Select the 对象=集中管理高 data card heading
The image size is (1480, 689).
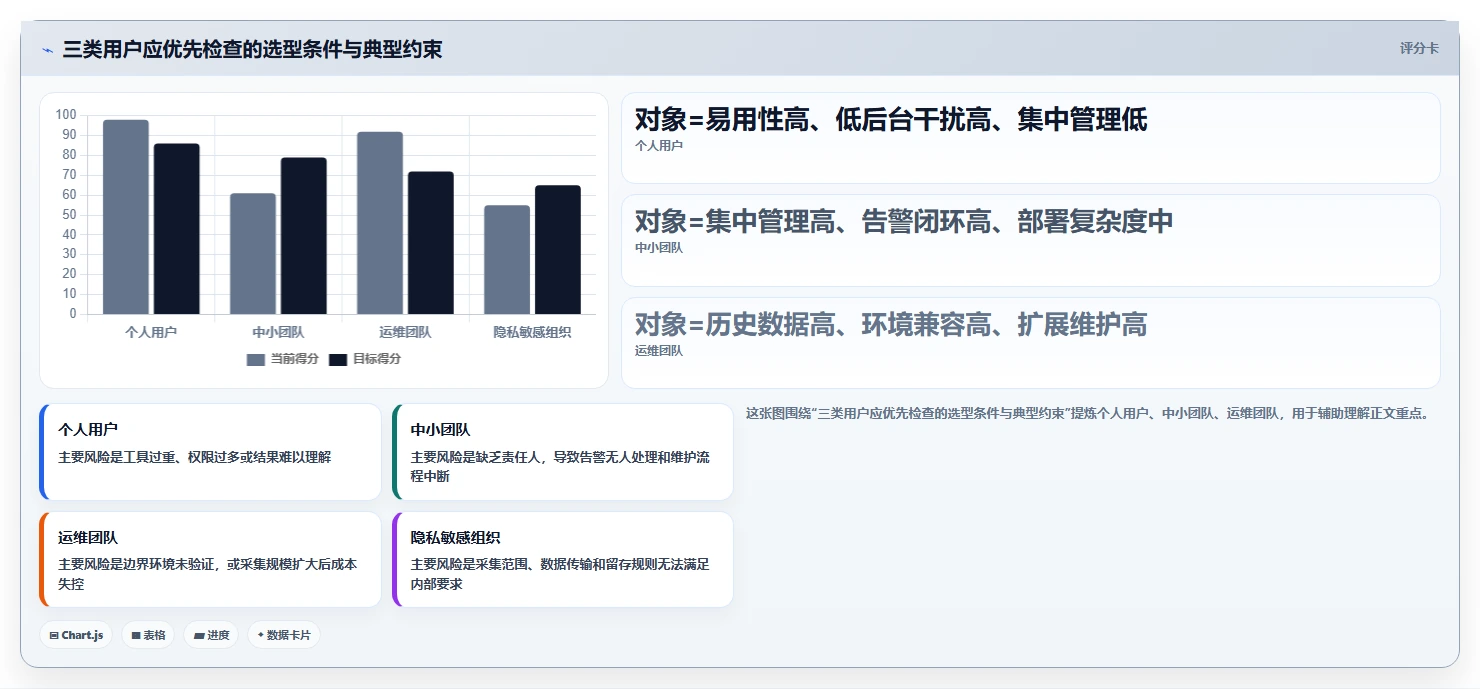(904, 221)
